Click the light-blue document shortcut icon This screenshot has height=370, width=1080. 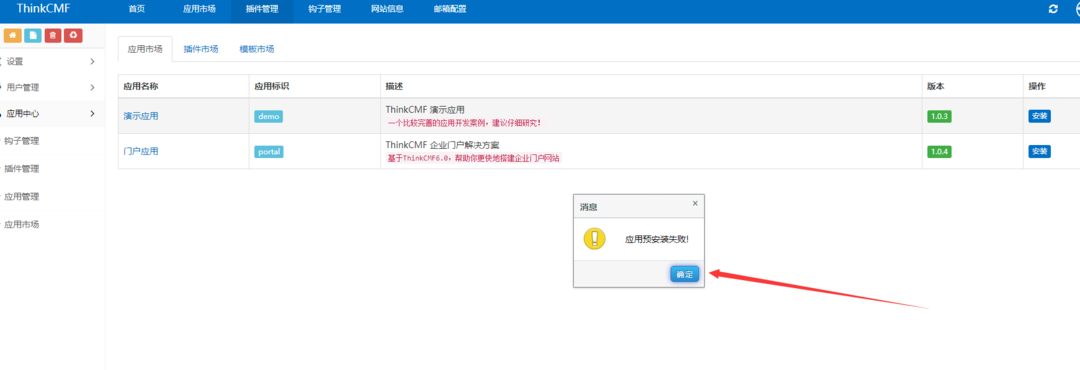(32, 36)
